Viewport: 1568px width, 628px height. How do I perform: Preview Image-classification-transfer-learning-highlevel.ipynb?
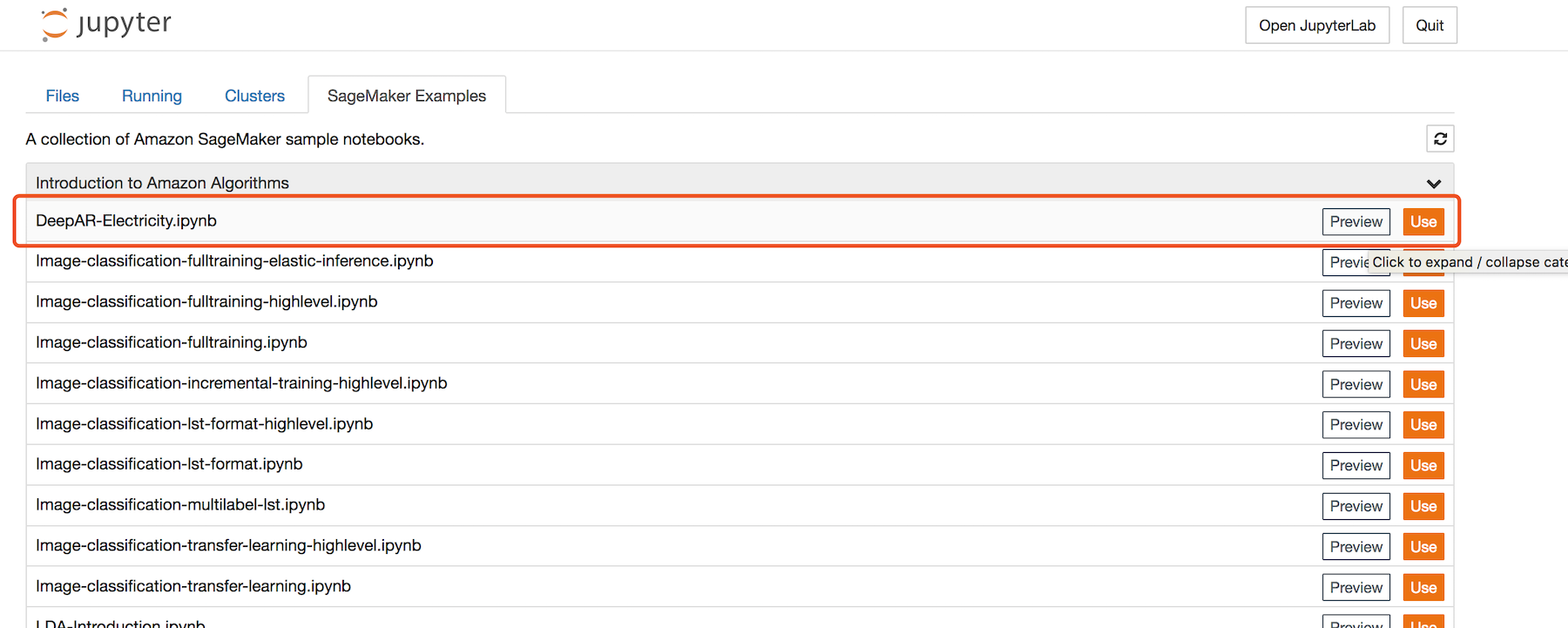click(1355, 547)
